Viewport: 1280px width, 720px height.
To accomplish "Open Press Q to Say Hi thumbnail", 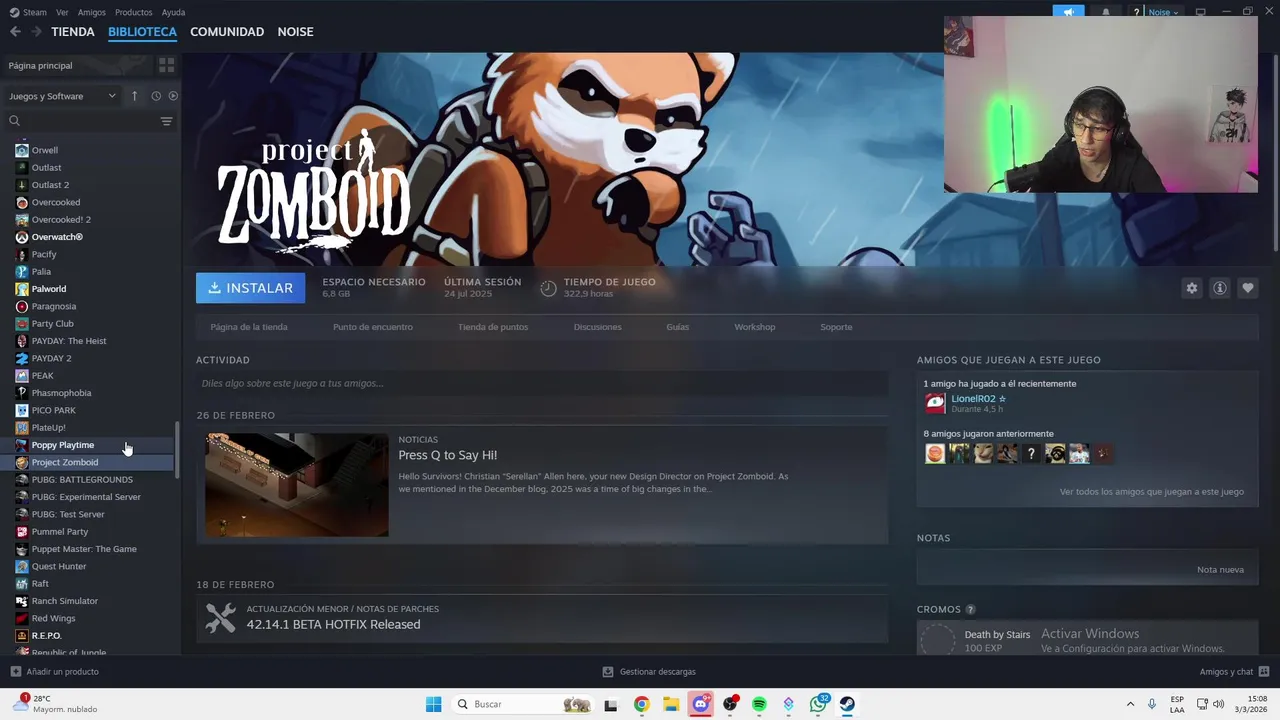I will (297, 485).
